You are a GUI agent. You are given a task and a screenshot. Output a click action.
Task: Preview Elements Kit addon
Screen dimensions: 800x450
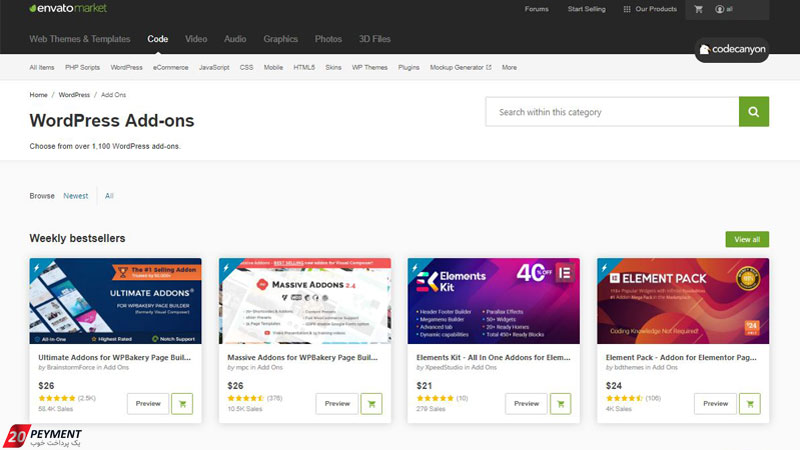coord(527,404)
